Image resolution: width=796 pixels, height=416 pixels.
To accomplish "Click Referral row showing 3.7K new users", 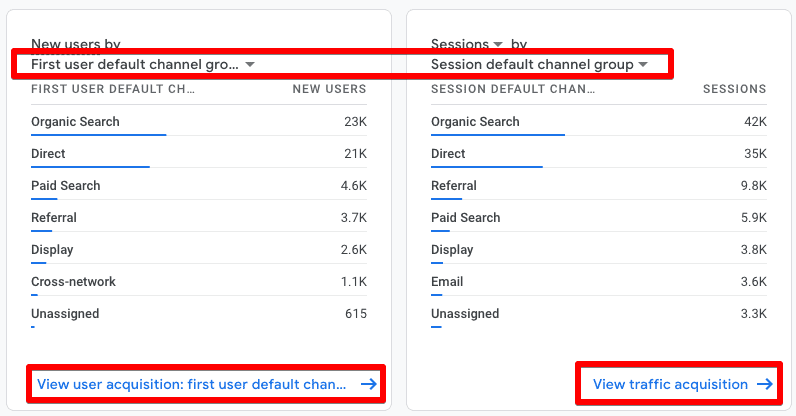I will pos(198,217).
